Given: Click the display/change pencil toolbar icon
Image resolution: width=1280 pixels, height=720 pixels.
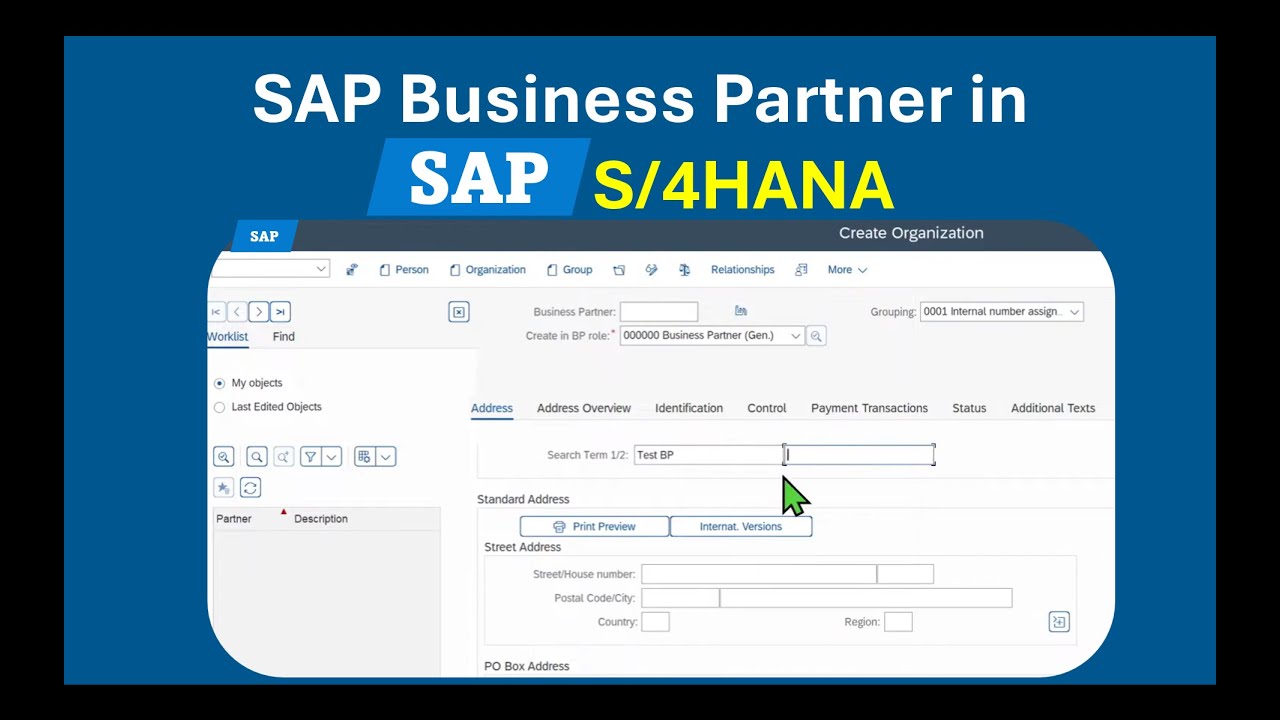Looking at the screenshot, I should coord(651,270).
